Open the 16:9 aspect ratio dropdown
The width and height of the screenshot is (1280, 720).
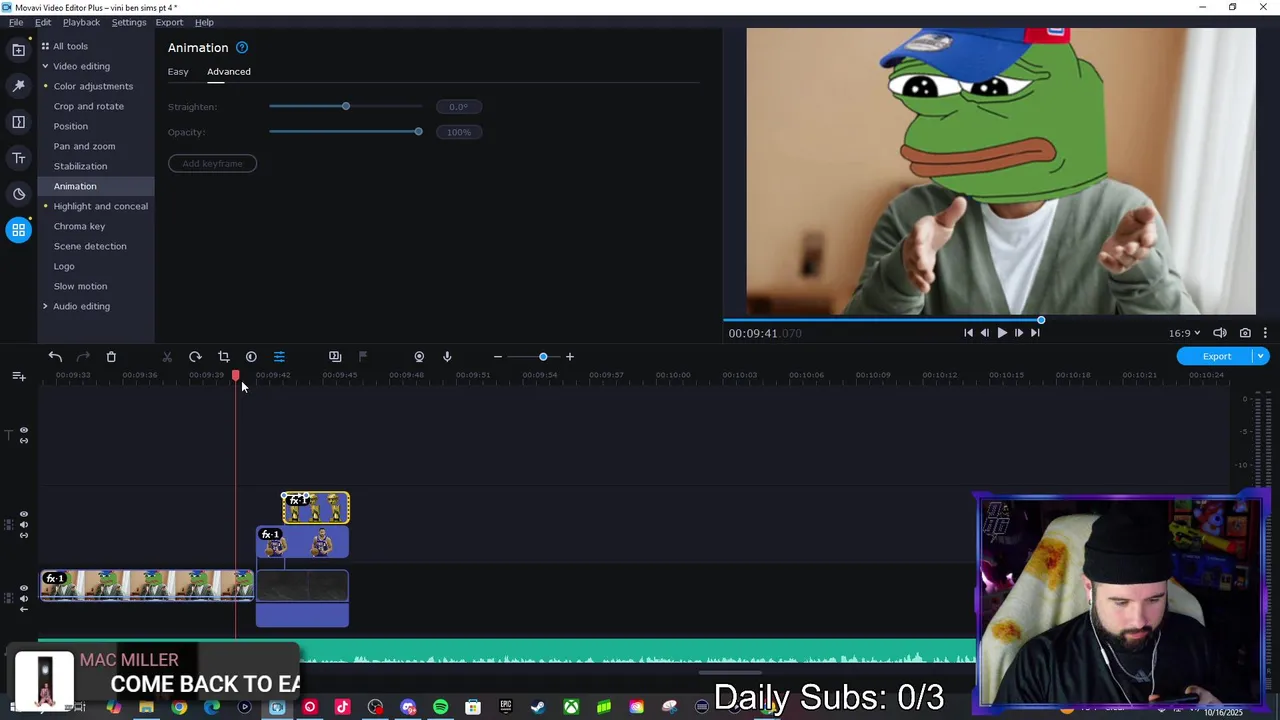tap(1184, 333)
